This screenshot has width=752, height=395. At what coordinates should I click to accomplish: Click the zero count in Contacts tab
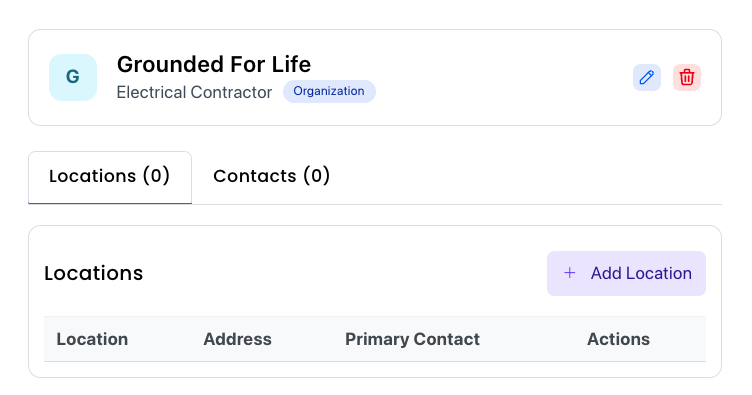[317, 175]
